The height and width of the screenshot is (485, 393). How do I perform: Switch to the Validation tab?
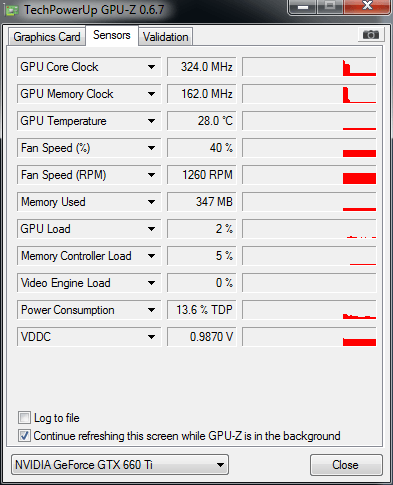pos(166,37)
